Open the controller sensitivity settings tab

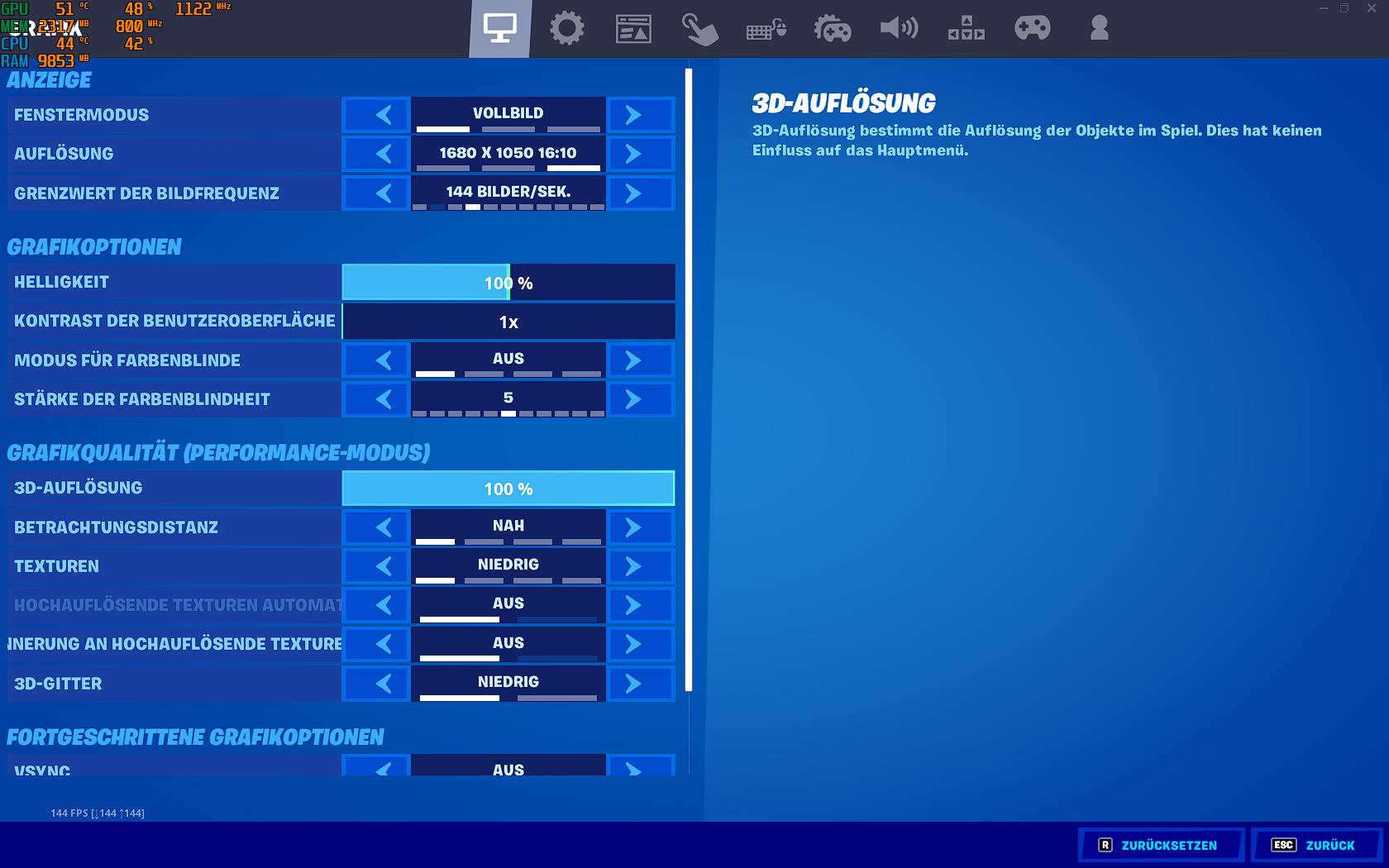click(833, 29)
